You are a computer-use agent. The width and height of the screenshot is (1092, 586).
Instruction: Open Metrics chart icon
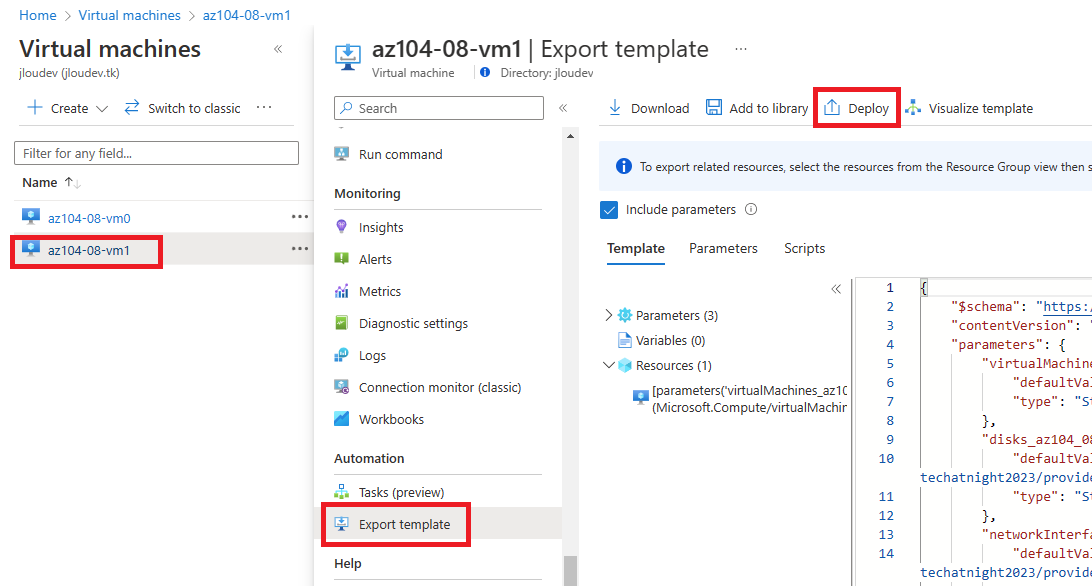(341, 291)
